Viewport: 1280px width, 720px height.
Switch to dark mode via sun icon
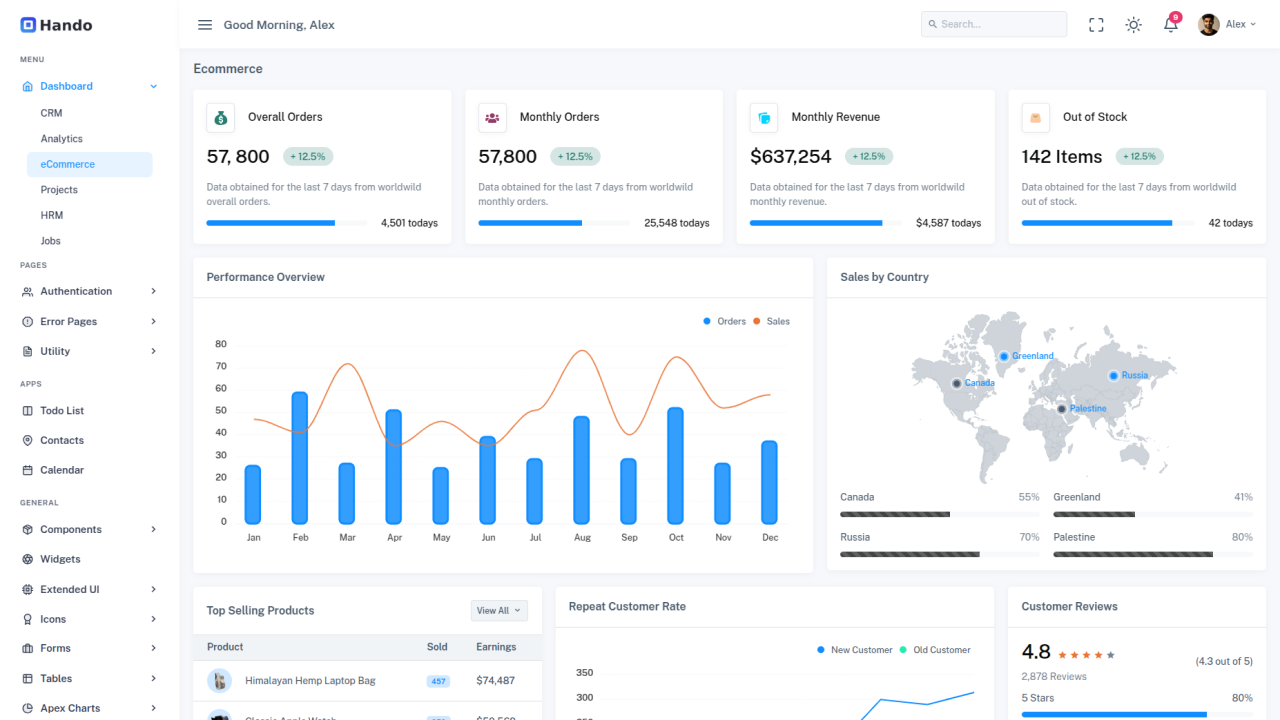point(1133,24)
